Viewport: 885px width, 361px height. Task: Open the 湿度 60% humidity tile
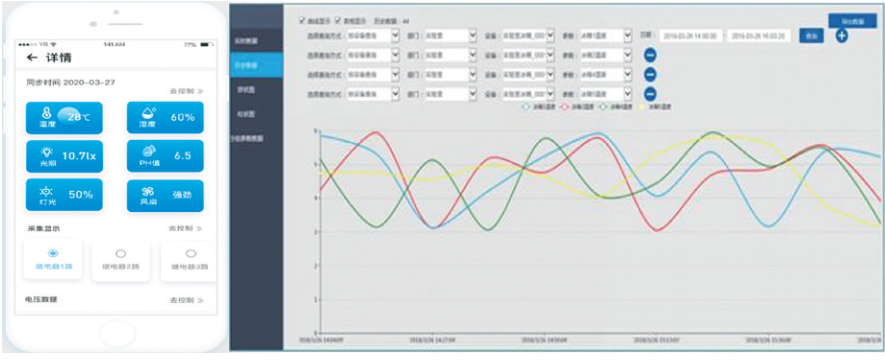click(165, 118)
